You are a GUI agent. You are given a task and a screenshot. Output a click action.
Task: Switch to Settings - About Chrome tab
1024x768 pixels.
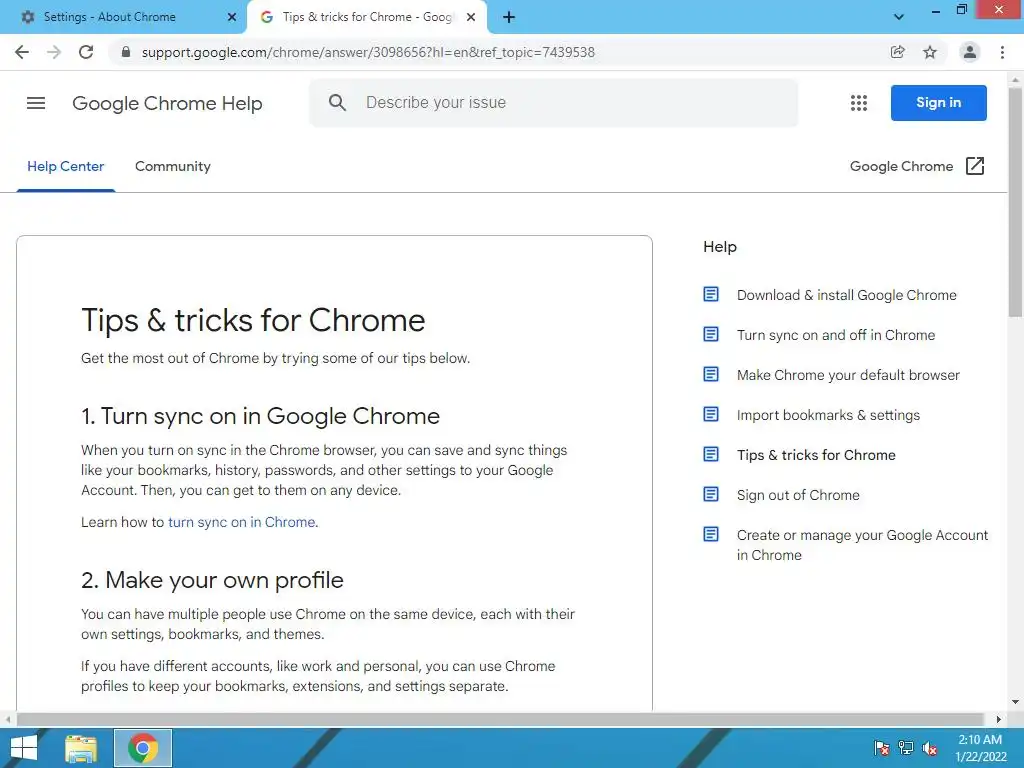pos(122,18)
